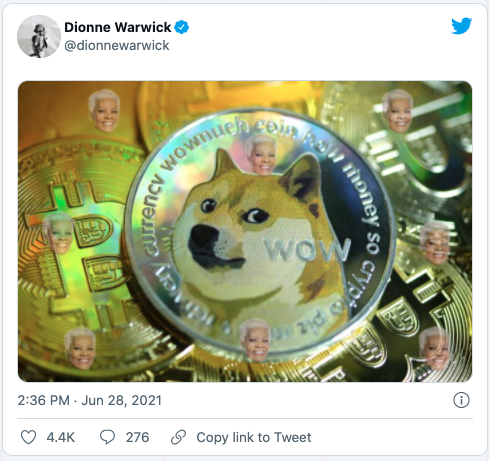The height and width of the screenshot is (461, 490).
Task: Click the Doge dog's black nose in the image
Action: pos(204,243)
